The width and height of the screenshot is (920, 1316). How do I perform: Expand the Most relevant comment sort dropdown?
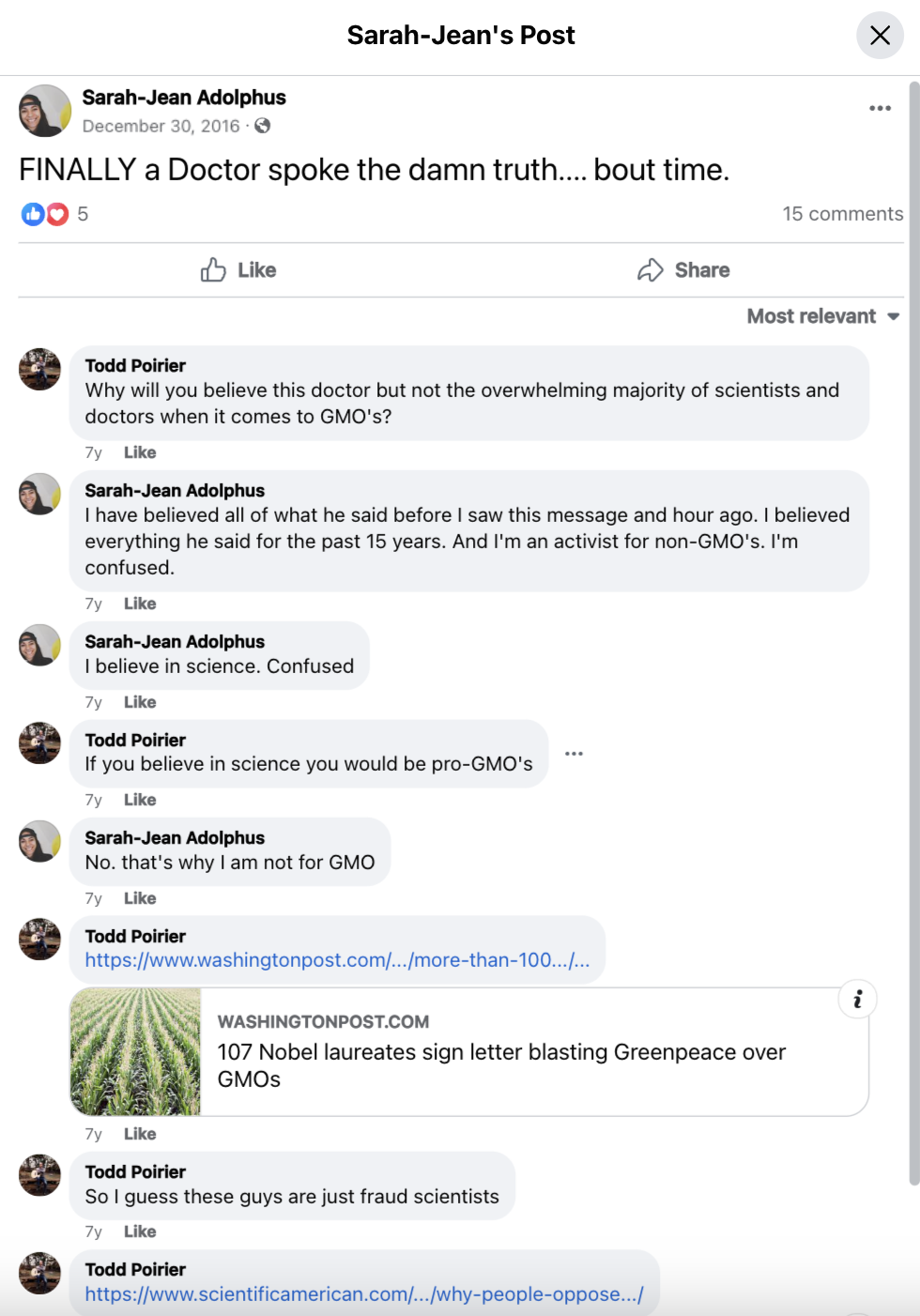click(823, 316)
